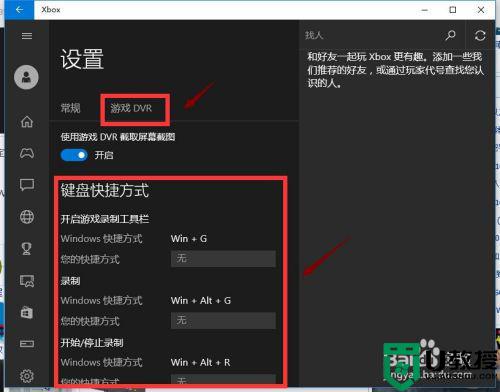The height and width of the screenshot is (392, 500).
Task: Go back with the Xbox title bar arrow
Action: pos(19,10)
